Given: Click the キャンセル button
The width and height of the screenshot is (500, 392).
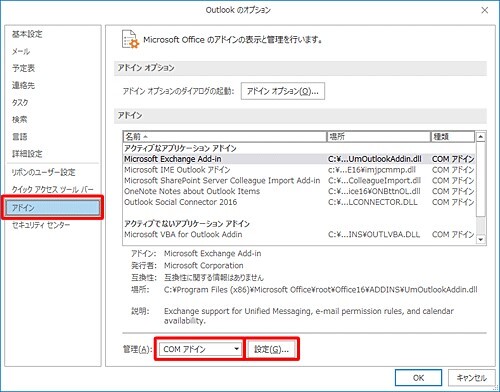Looking at the screenshot, I should (x=471, y=378).
